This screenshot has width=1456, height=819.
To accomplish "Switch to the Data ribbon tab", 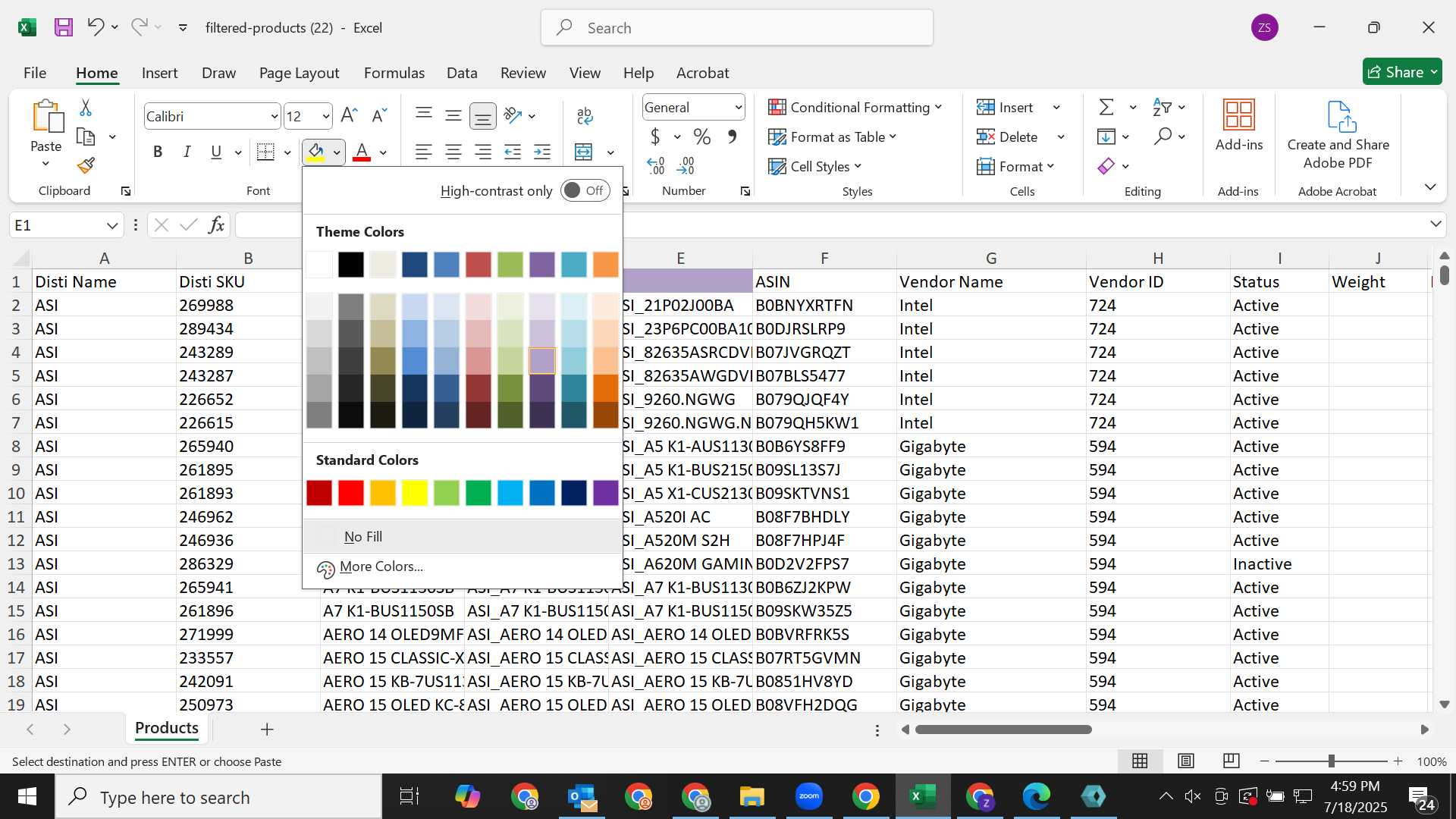I will tap(462, 73).
